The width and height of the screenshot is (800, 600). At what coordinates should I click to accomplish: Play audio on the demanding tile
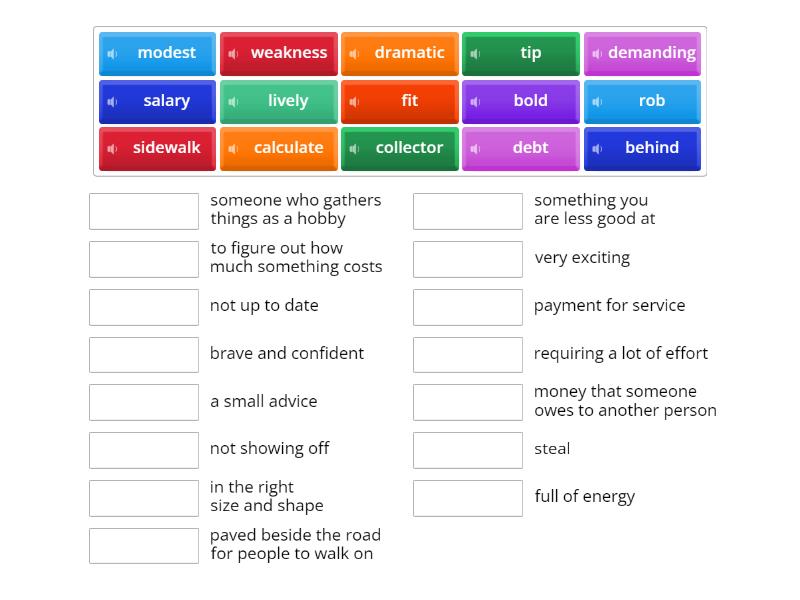pos(596,54)
